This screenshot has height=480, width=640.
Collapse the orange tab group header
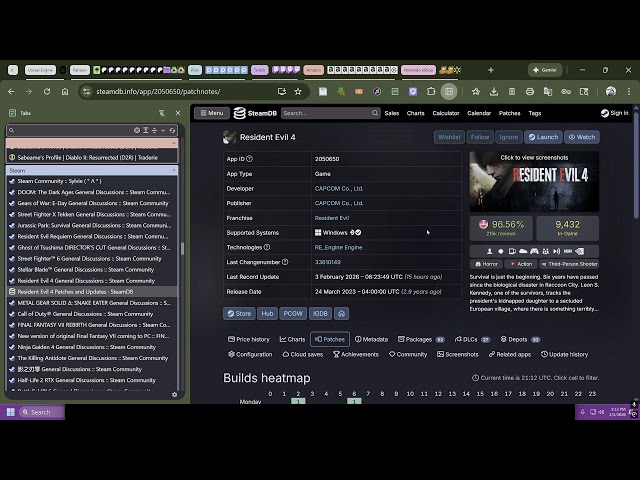coord(174,143)
